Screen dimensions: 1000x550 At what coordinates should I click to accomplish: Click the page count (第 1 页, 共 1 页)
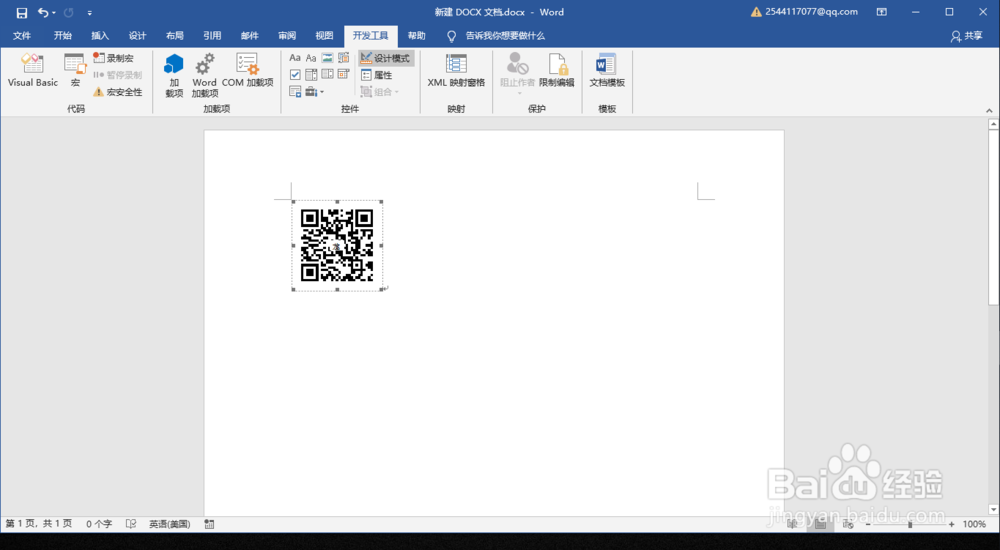click(39, 524)
